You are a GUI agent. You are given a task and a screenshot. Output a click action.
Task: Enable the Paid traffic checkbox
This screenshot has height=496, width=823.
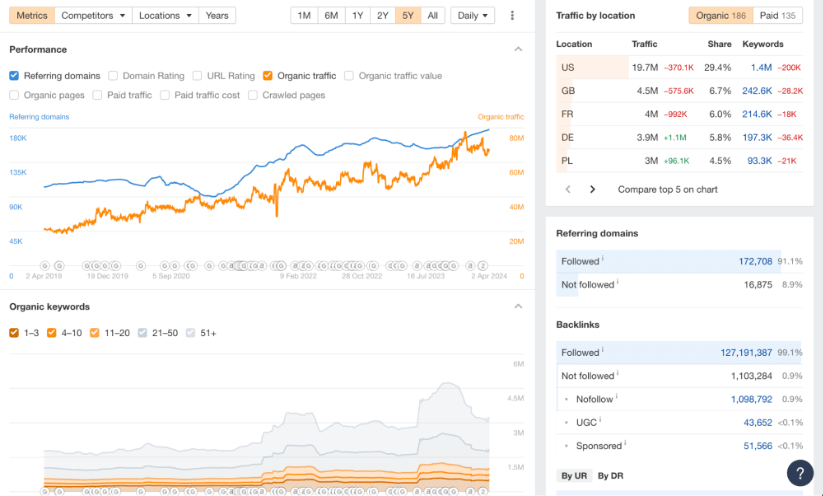pos(97,95)
